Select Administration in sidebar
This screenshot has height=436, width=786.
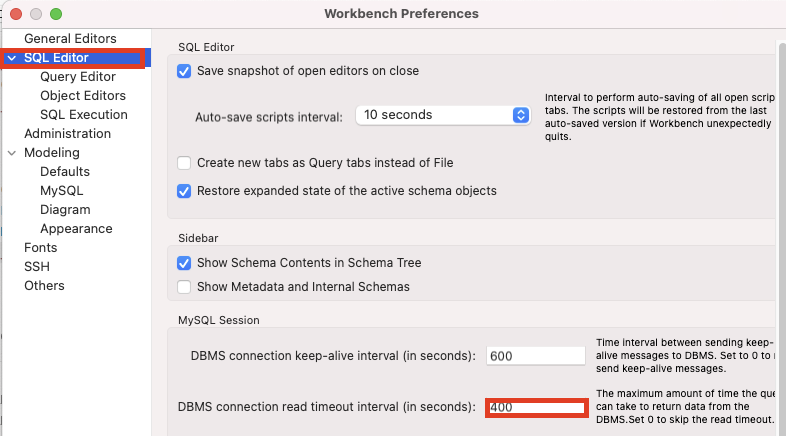(67, 134)
